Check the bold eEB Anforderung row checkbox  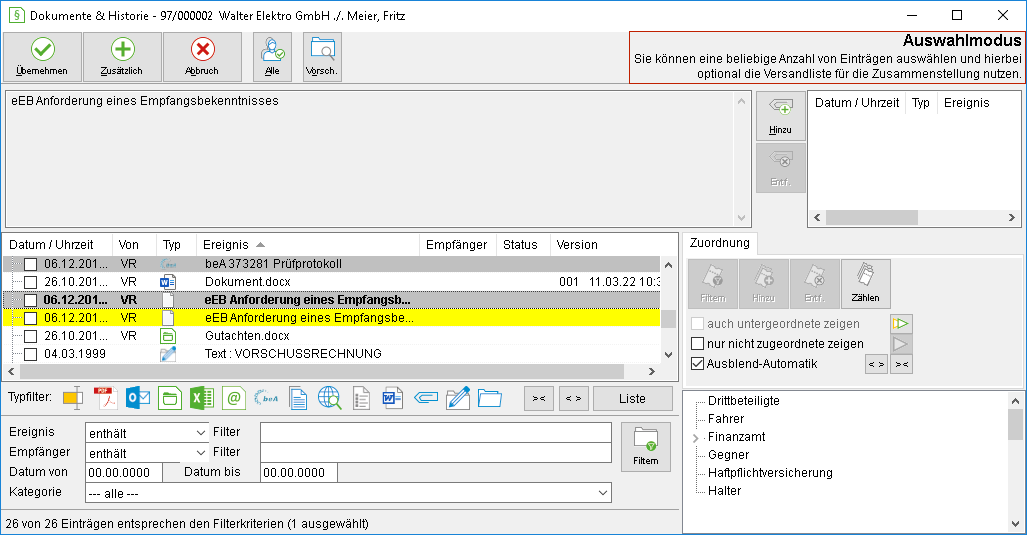[30, 300]
